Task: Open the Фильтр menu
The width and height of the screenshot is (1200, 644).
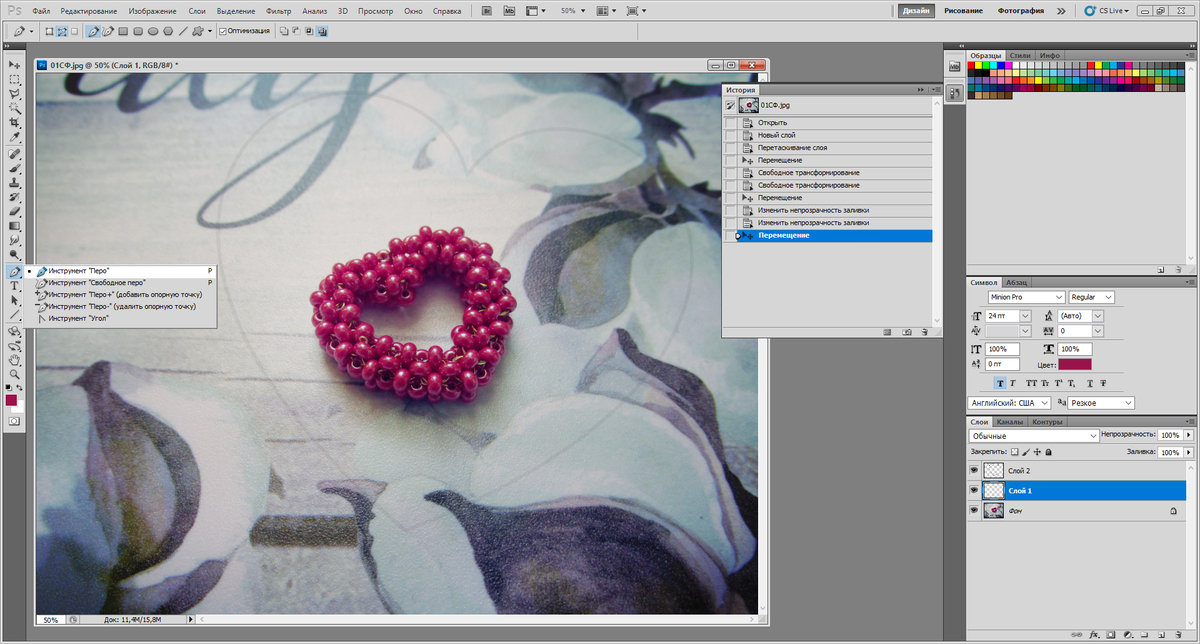Action: point(279,10)
